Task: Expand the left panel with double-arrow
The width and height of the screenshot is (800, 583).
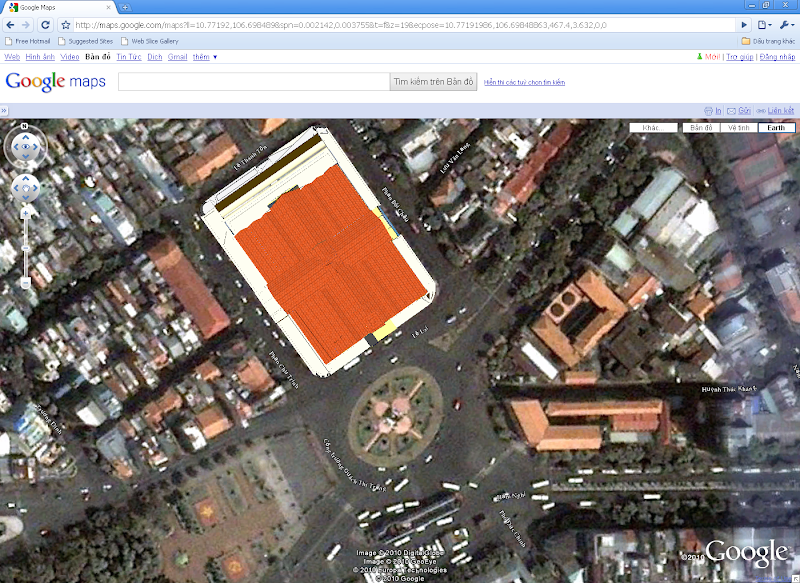Action: (4, 110)
